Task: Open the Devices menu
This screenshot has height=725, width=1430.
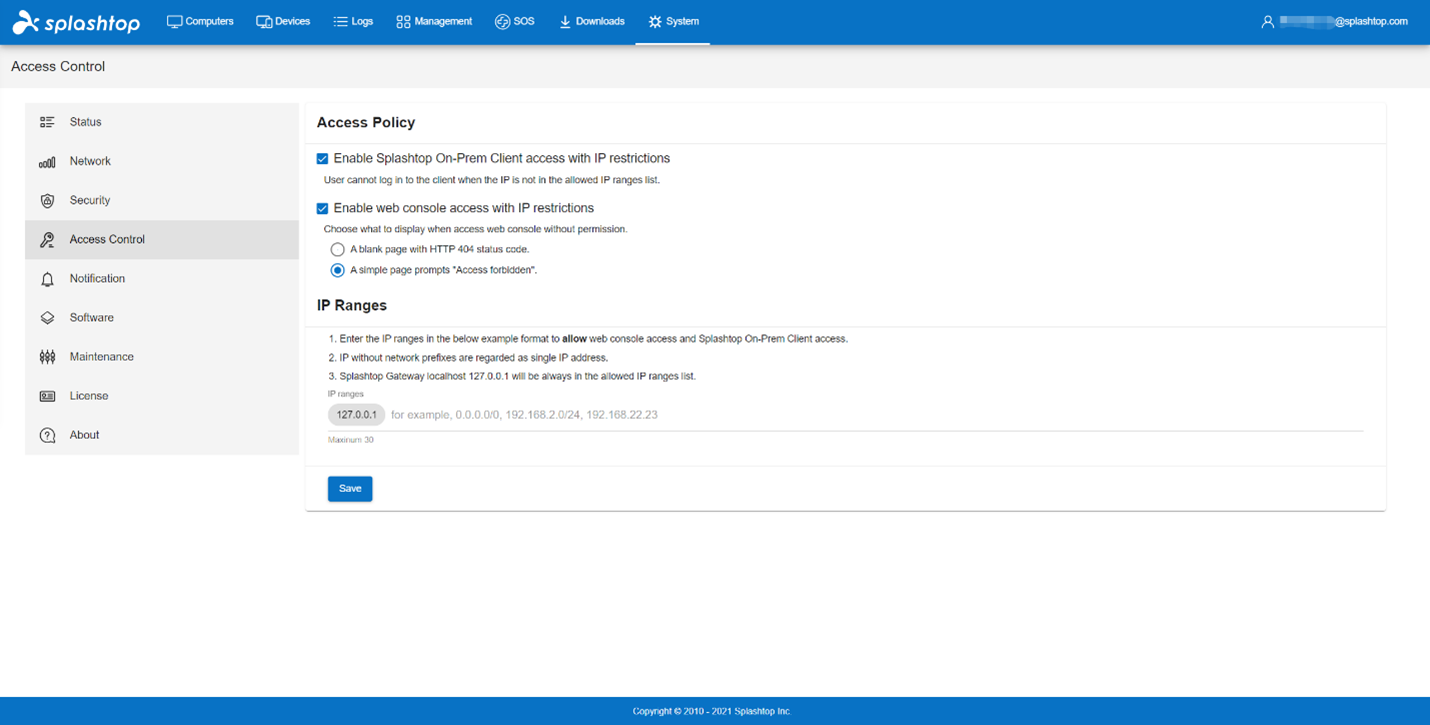Action: 283,21
